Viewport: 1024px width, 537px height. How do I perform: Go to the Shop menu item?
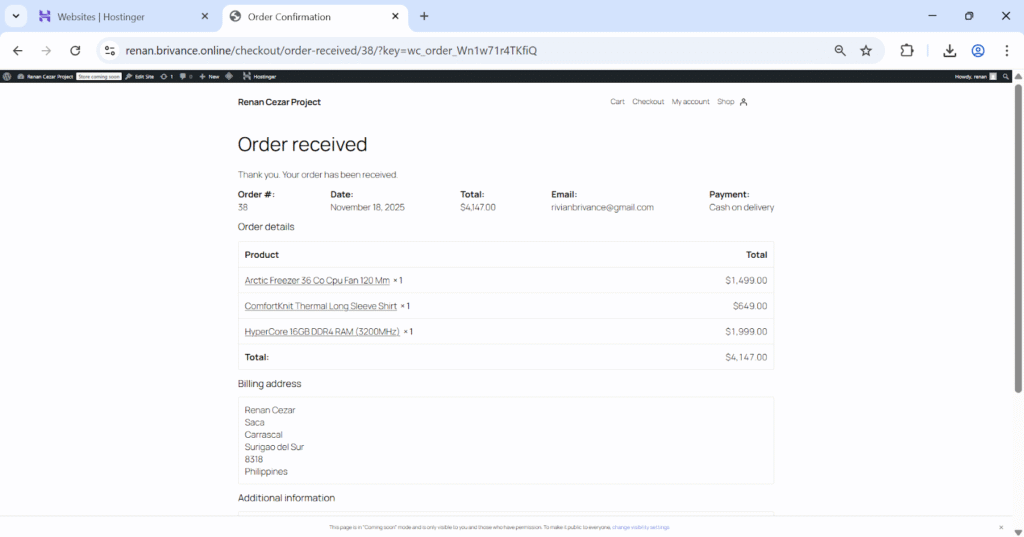pyautogui.click(x=725, y=102)
